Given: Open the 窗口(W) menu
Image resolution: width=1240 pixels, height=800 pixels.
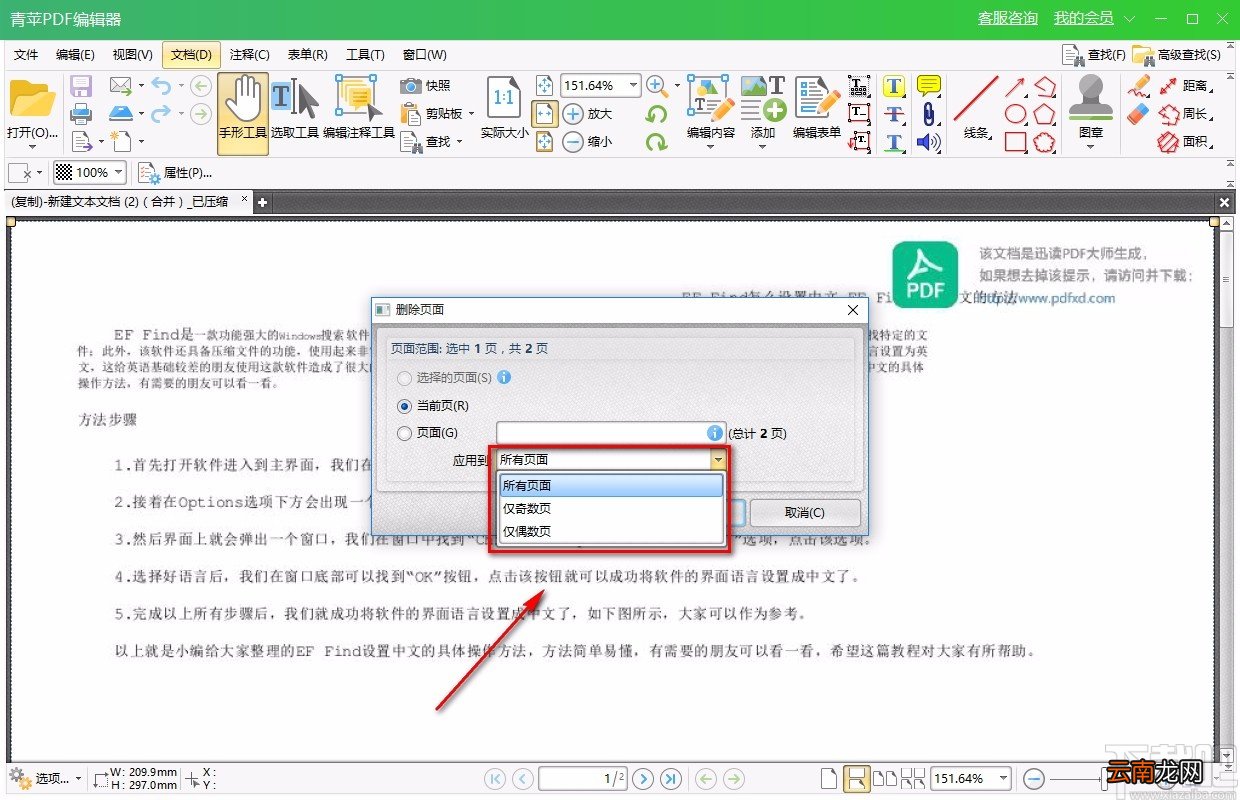Looking at the screenshot, I should point(424,54).
